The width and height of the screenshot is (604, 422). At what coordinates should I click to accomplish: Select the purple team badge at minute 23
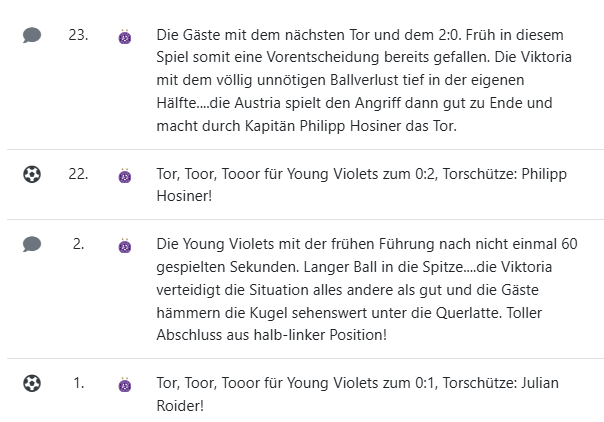pos(125,36)
